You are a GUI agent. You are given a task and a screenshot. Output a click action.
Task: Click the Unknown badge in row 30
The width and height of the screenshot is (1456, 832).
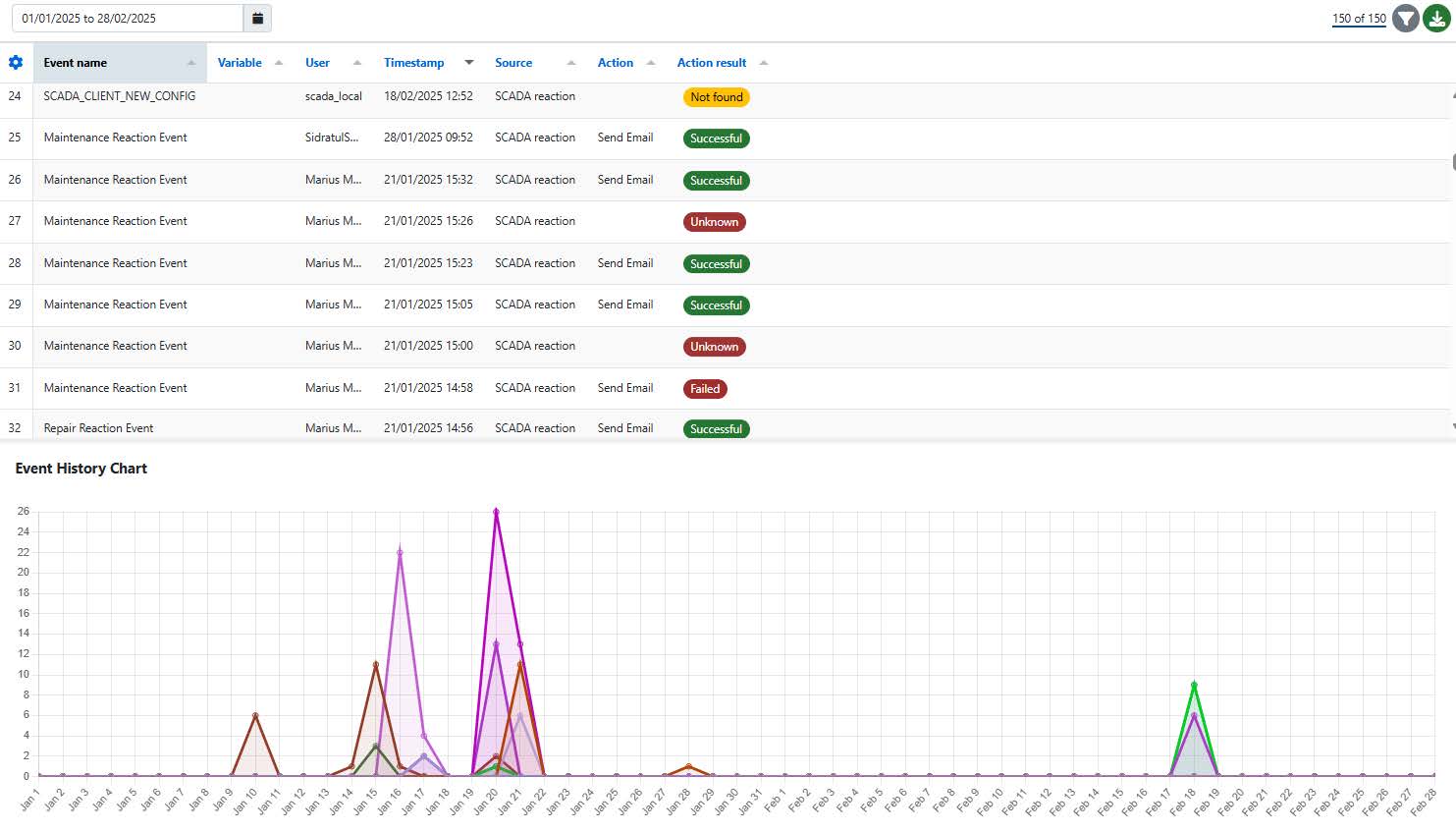(715, 347)
